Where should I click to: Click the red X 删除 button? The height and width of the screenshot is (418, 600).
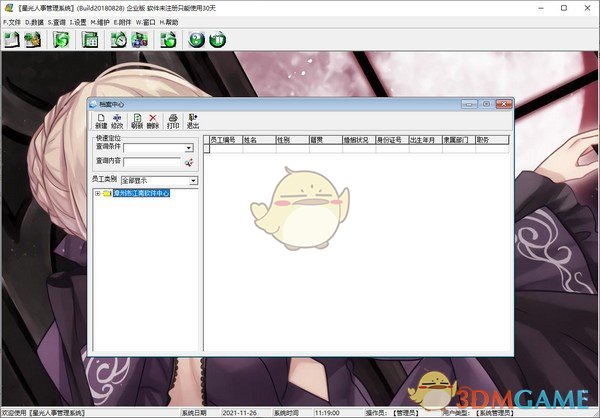[x=153, y=121]
